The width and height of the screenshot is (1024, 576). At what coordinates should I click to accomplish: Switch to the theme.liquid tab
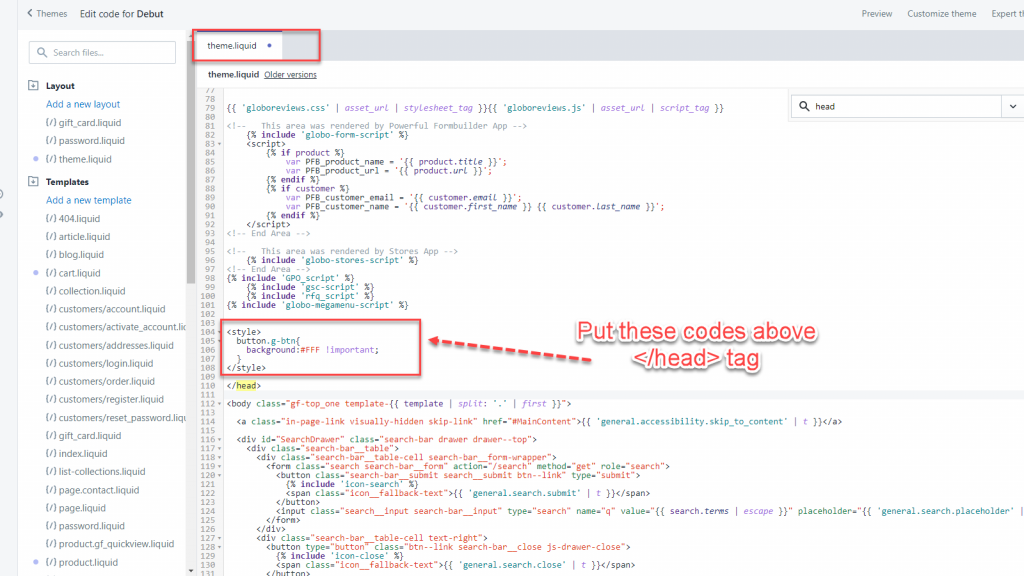coord(233,45)
